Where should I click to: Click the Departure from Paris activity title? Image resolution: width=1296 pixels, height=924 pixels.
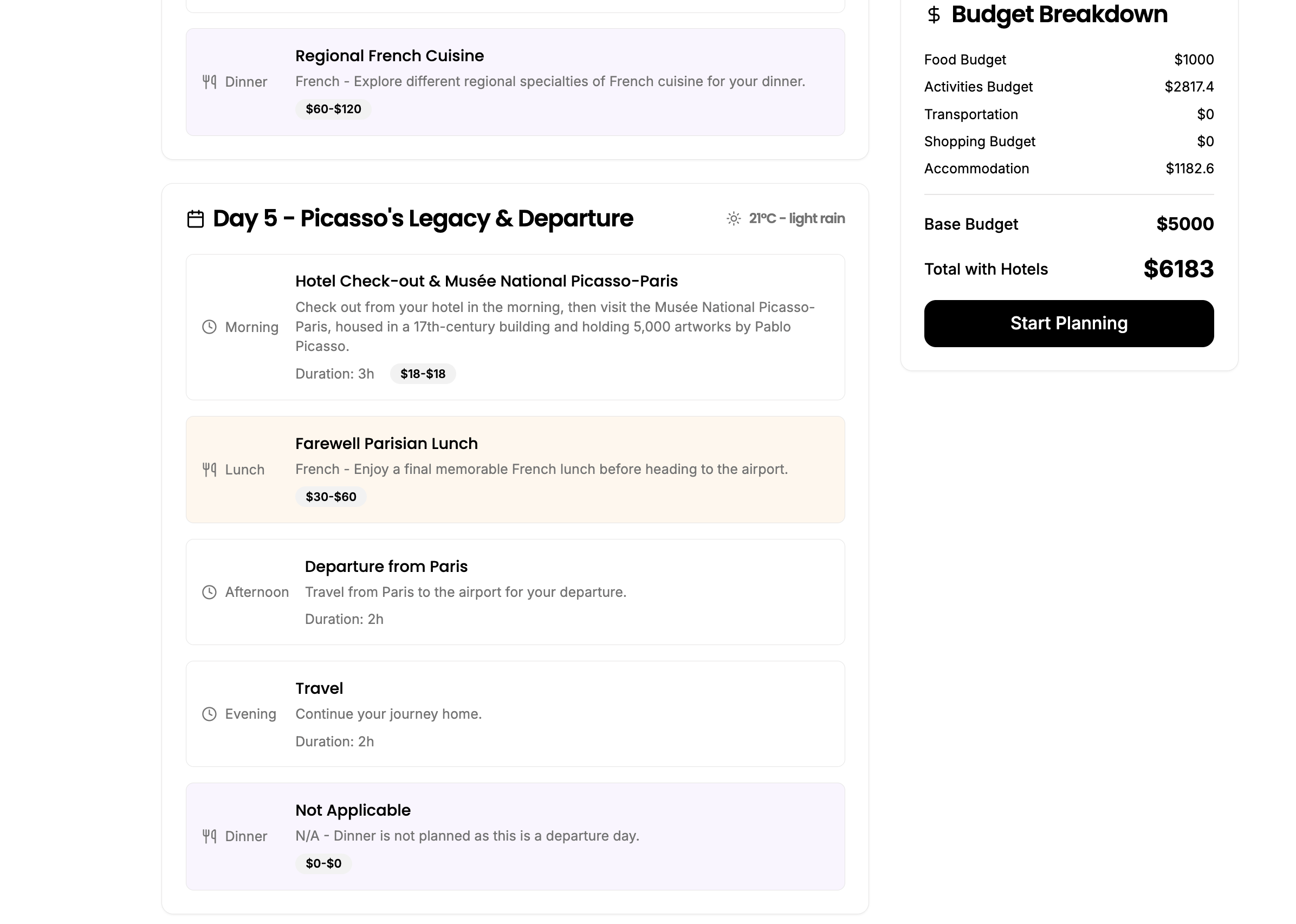point(386,567)
